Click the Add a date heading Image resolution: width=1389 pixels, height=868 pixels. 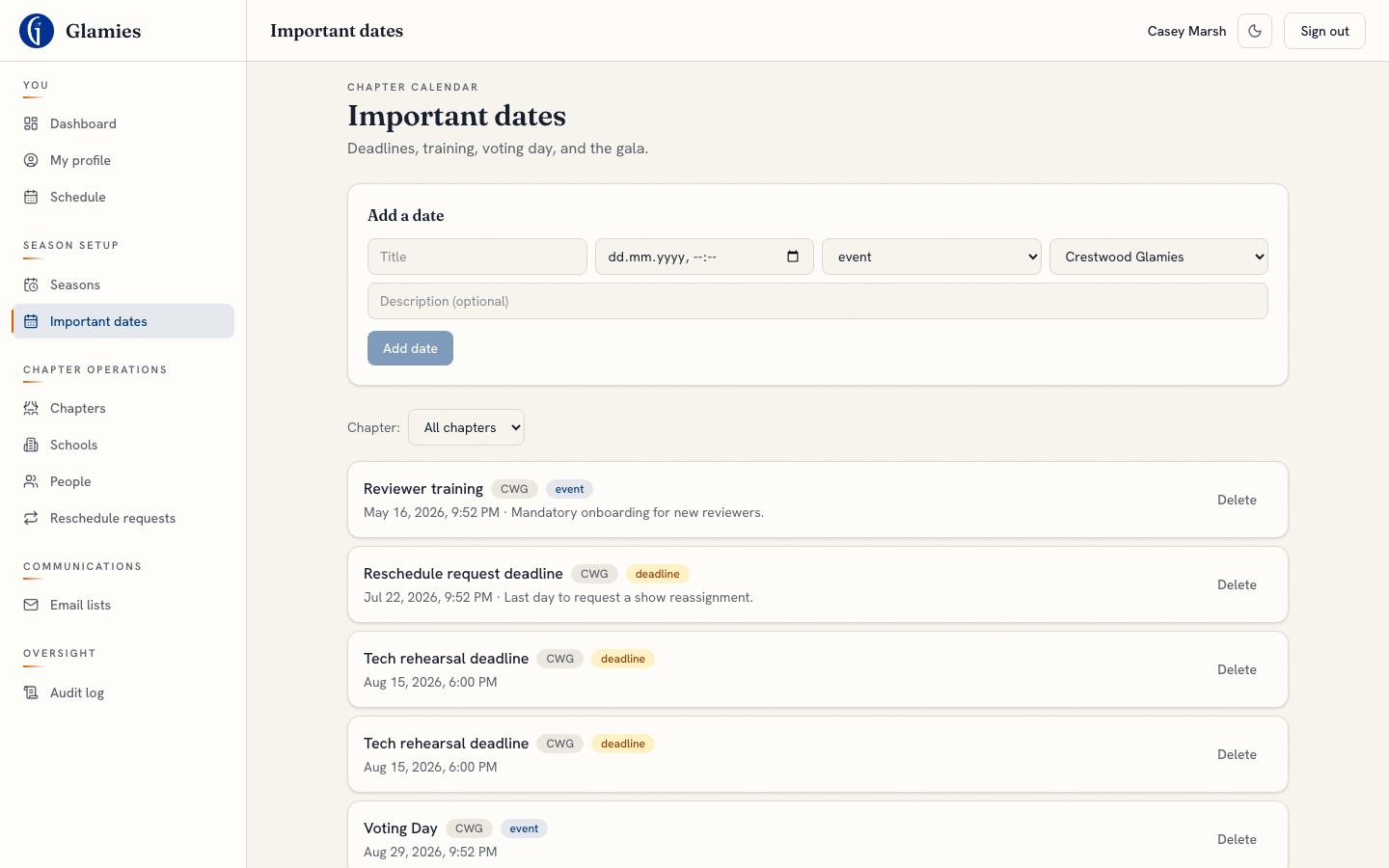coord(406,215)
